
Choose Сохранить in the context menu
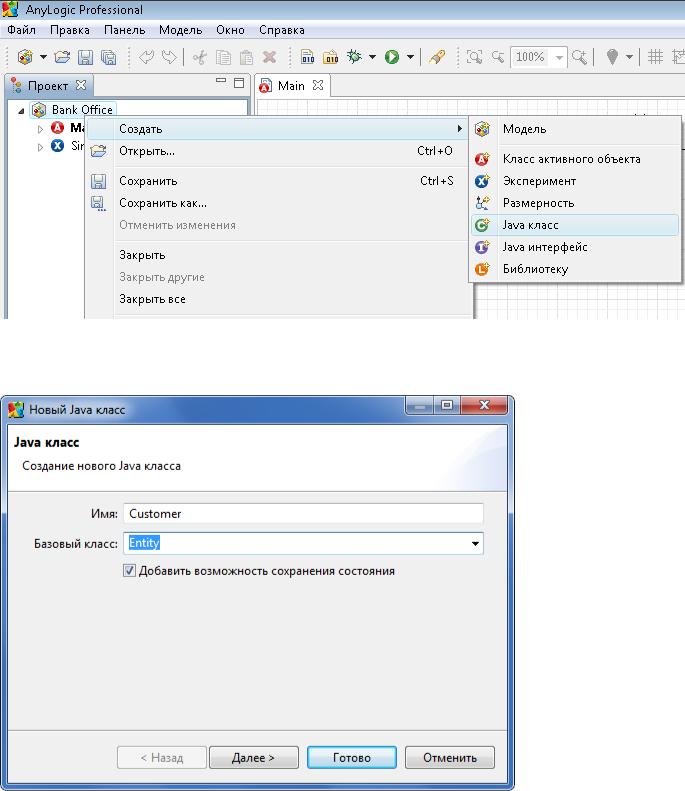click(278, 181)
